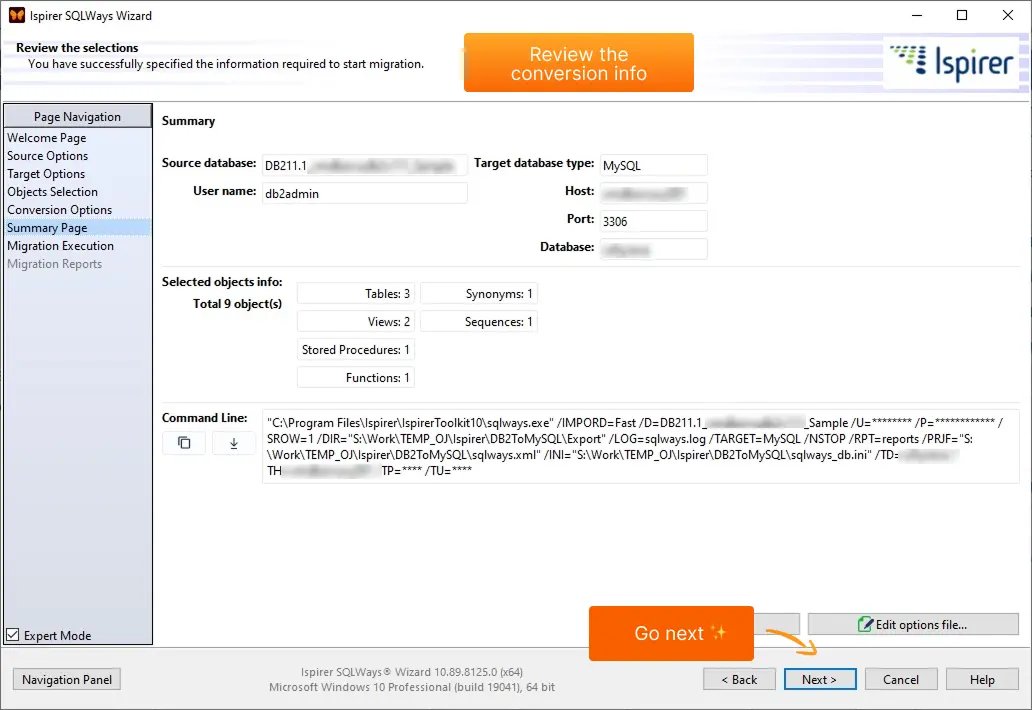Screen dimensions: 1032x710
Task: Click the User name field db2admin
Action: [365, 193]
